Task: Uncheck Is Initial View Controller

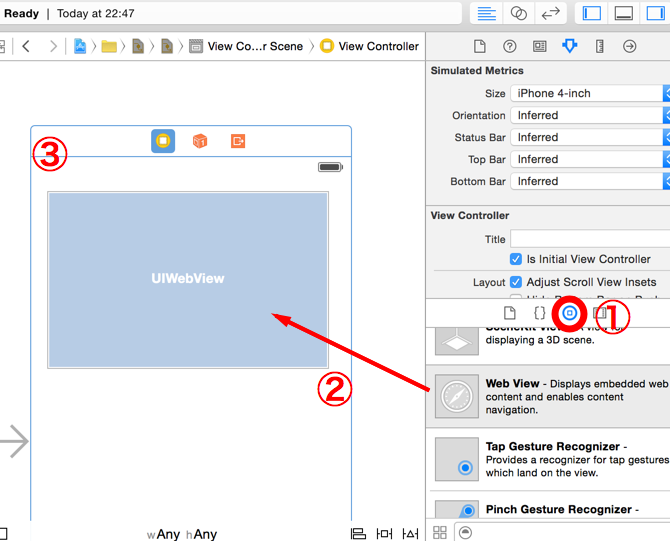Action: [516, 259]
